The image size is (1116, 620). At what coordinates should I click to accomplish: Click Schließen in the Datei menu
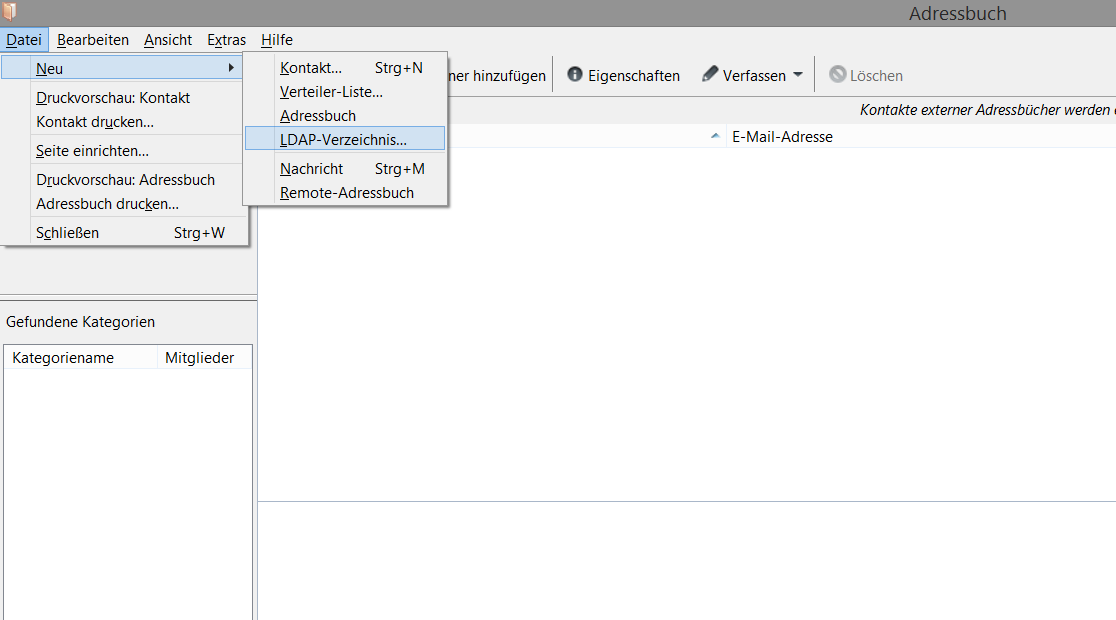pyautogui.click(x=67, y=233)
